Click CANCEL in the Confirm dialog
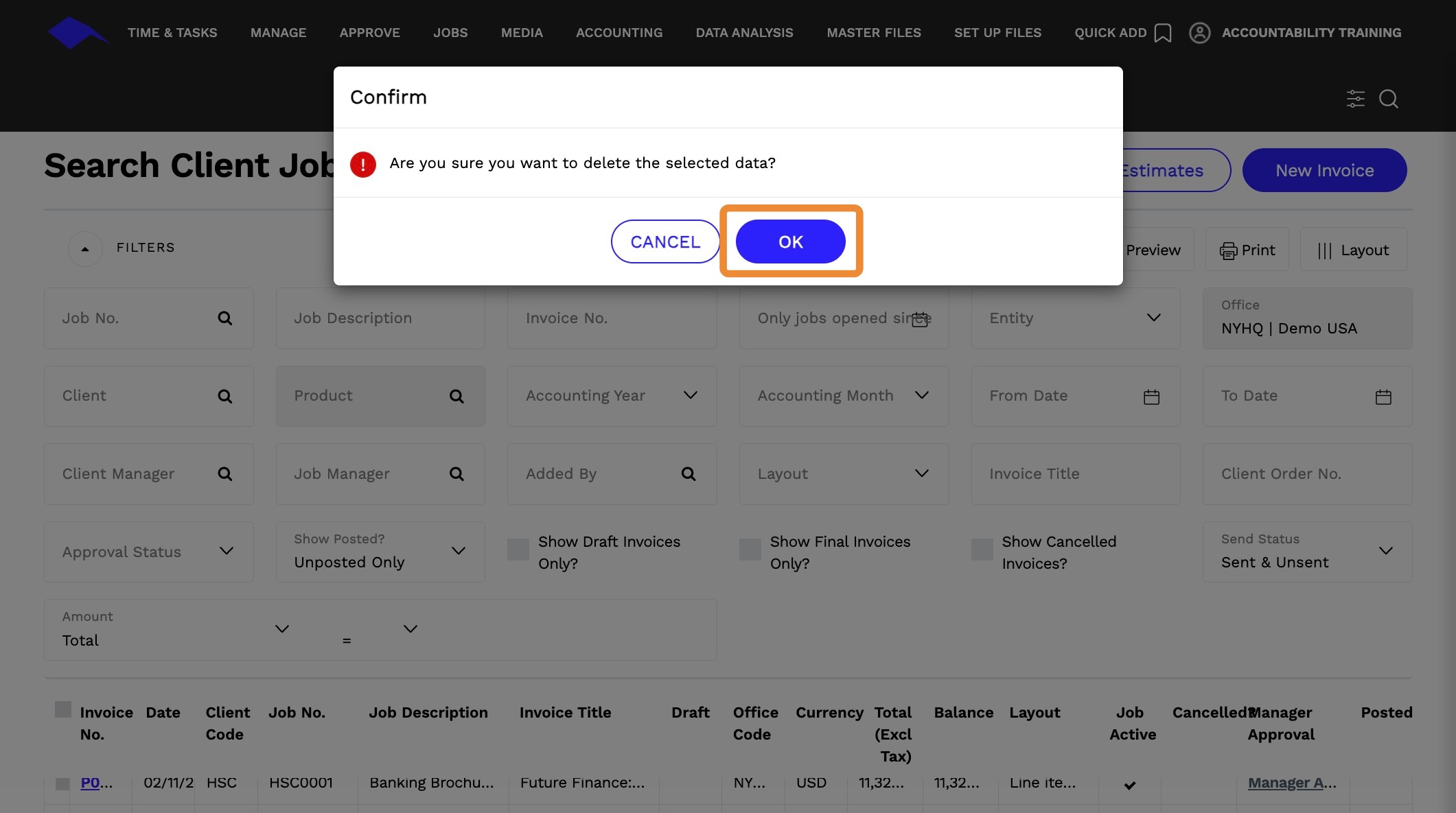Viewport: 1456px width, 813px height. pos(665,241)
